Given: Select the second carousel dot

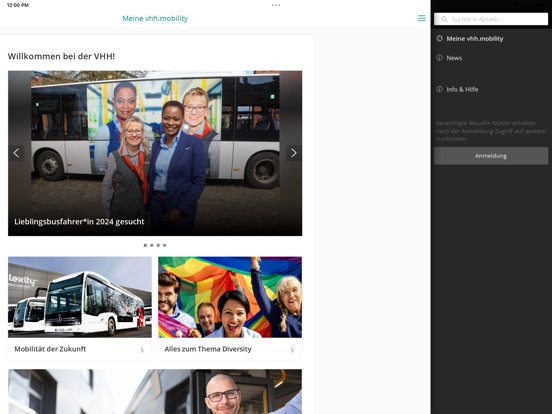Looking at the screenshot, I should pos(152,245).
